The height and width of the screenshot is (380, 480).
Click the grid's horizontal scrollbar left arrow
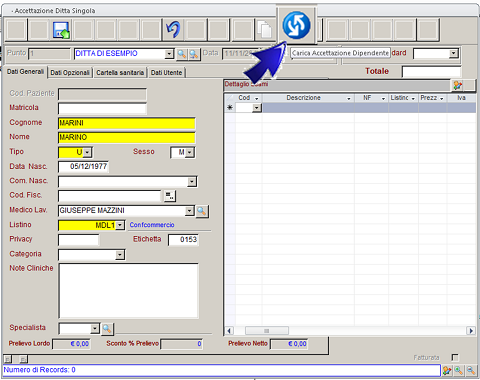(229, 331)
